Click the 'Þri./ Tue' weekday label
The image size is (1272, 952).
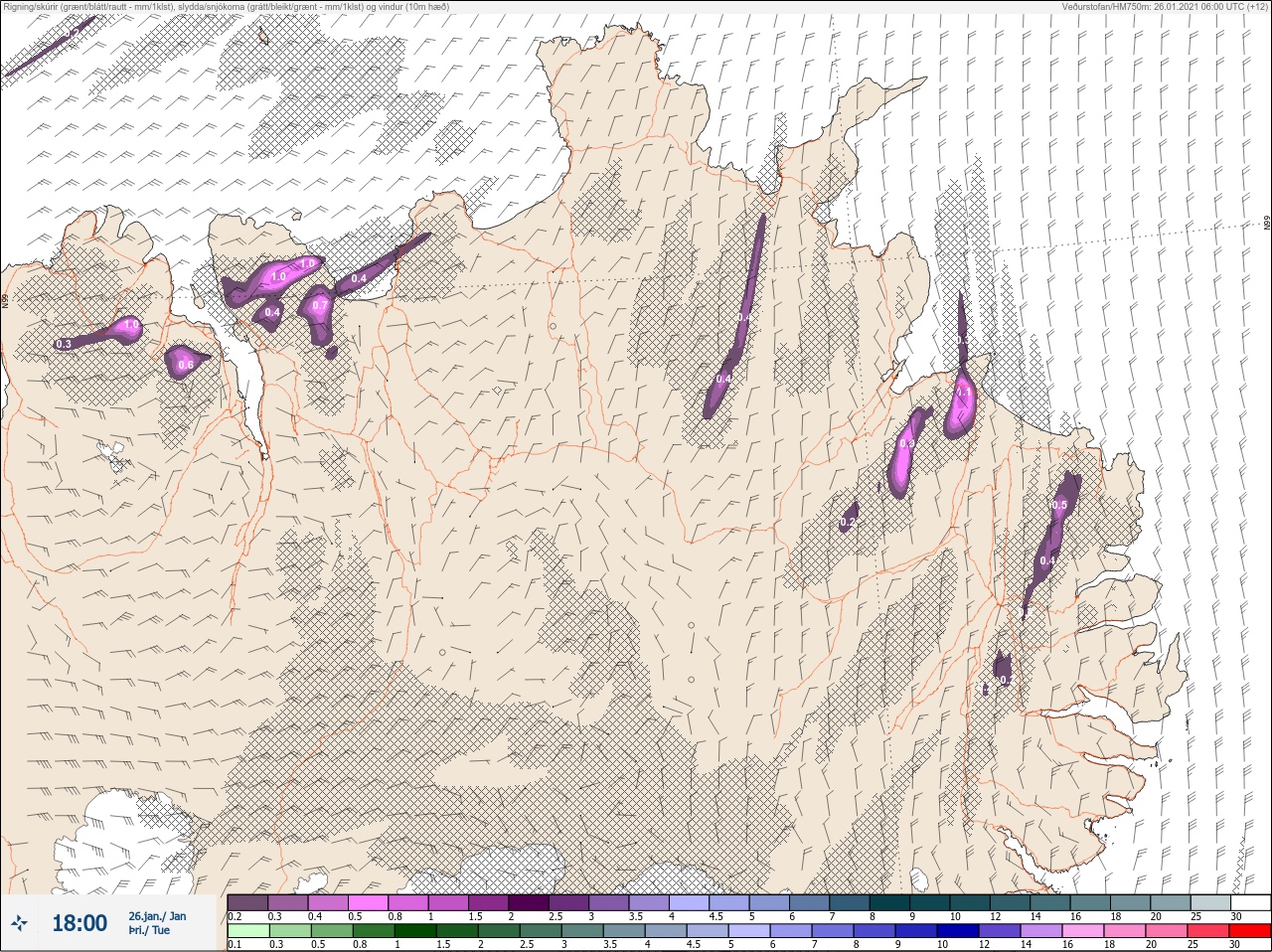tap(148, 931)
